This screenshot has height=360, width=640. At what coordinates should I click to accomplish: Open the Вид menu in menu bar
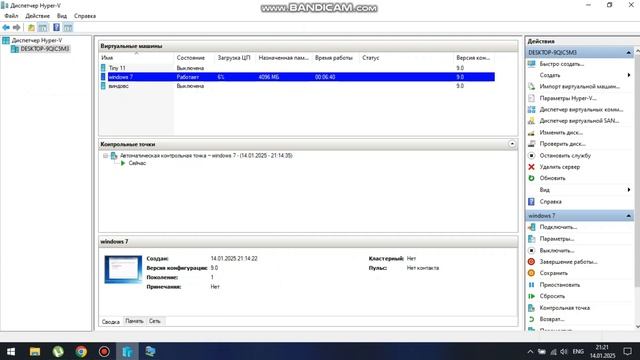(62, 16)
